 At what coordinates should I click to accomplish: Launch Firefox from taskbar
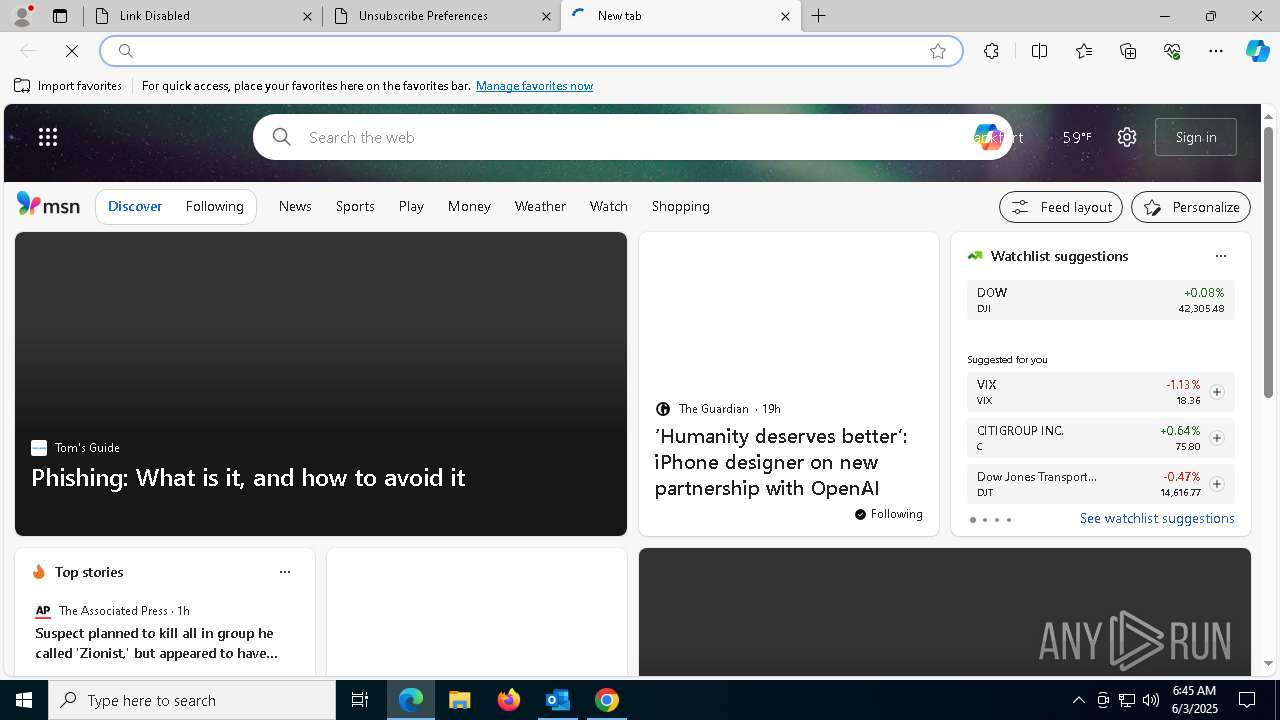tap(508, 700)
